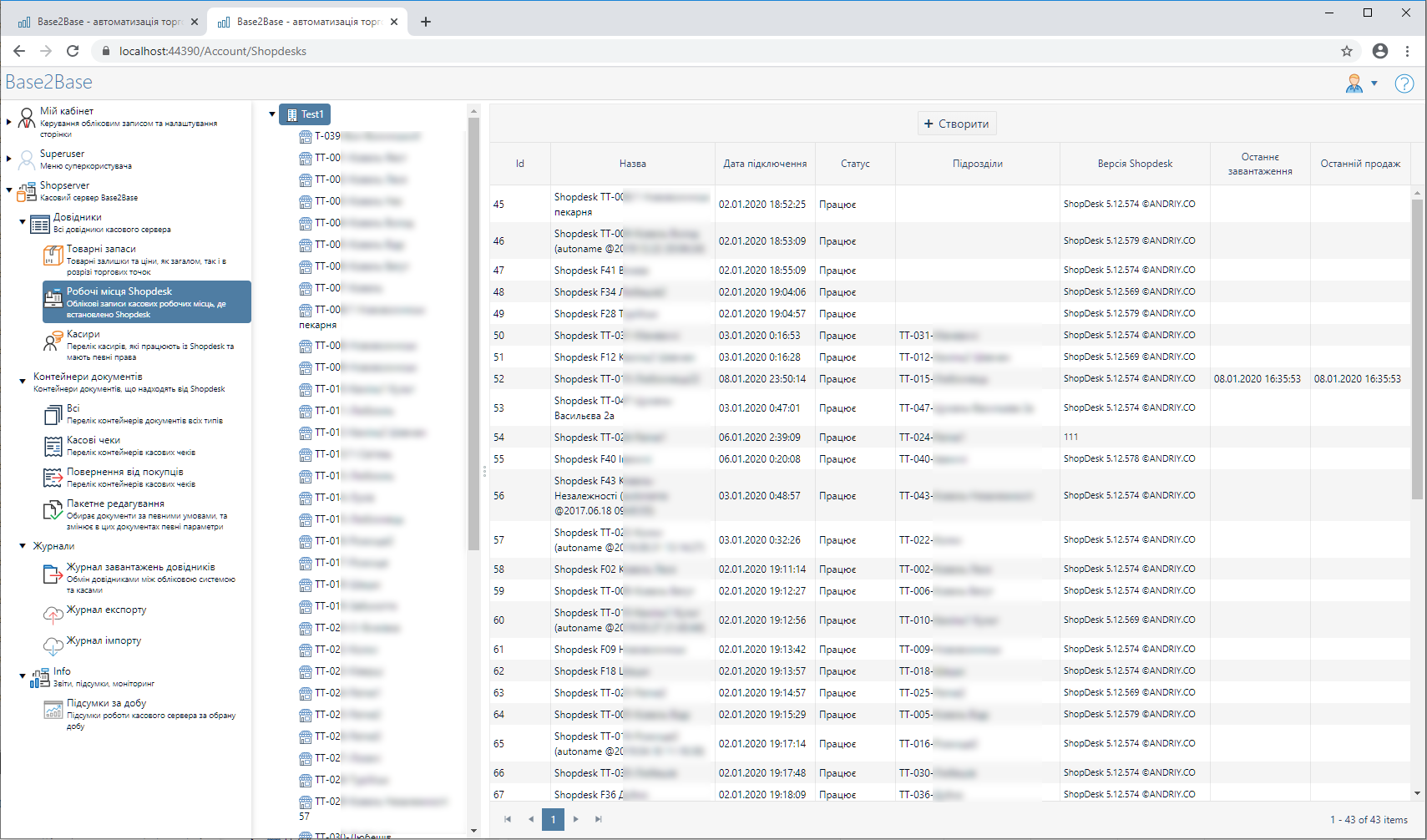Collapse the Info section
This screenshot has width=1427, height=840.
[x=23, y=676]
